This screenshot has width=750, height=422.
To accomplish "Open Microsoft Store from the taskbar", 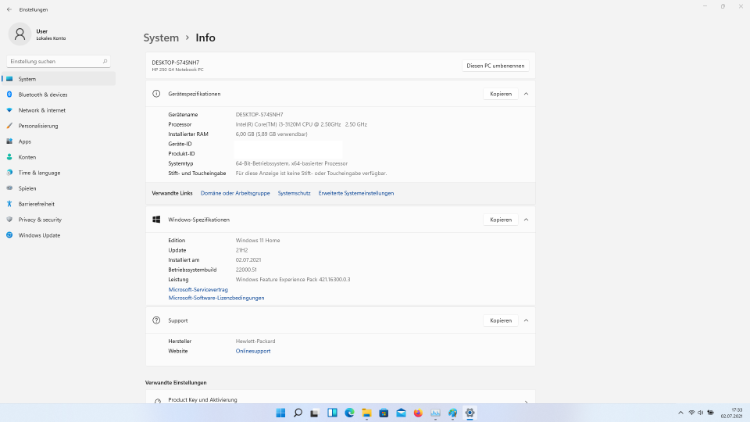I will coord(384,412).
